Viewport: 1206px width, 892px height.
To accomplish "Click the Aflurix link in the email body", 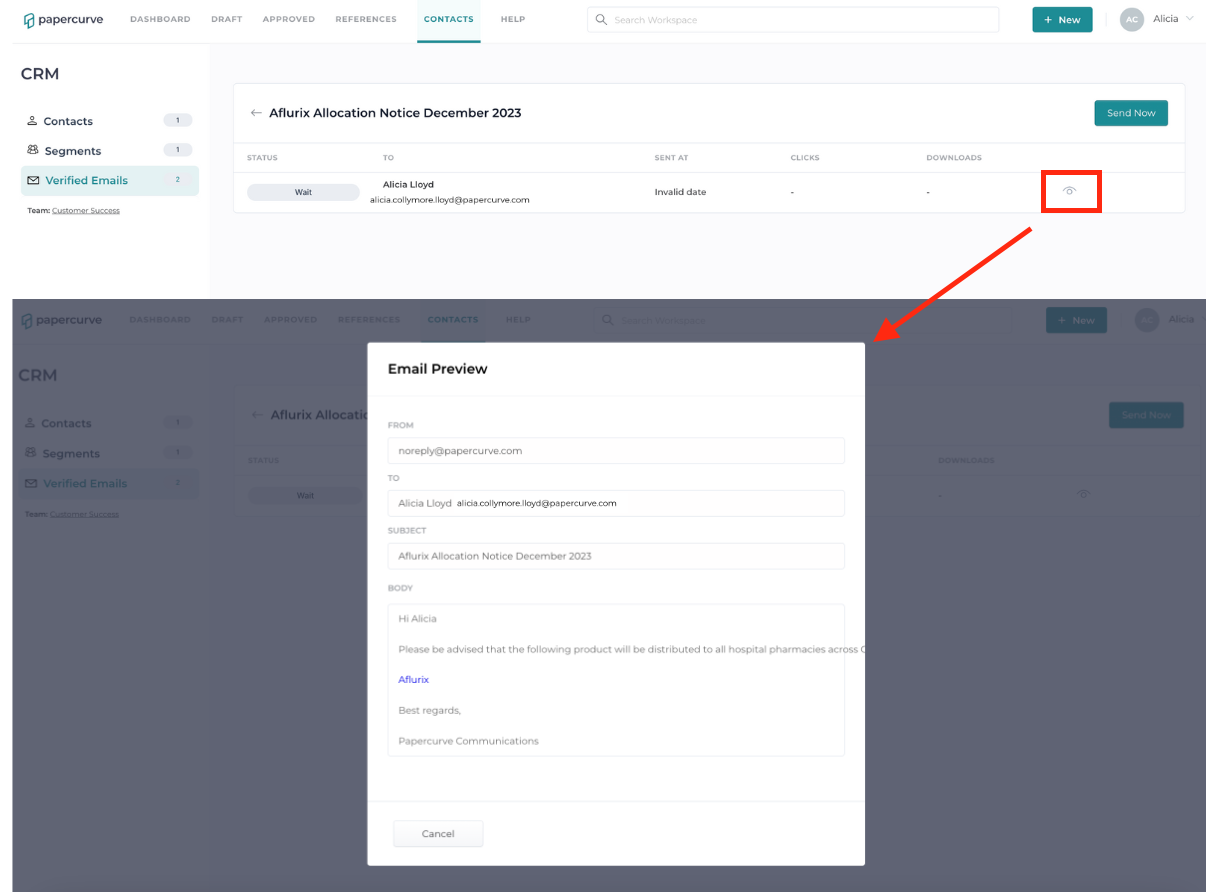I will click(x=413, y=680).
